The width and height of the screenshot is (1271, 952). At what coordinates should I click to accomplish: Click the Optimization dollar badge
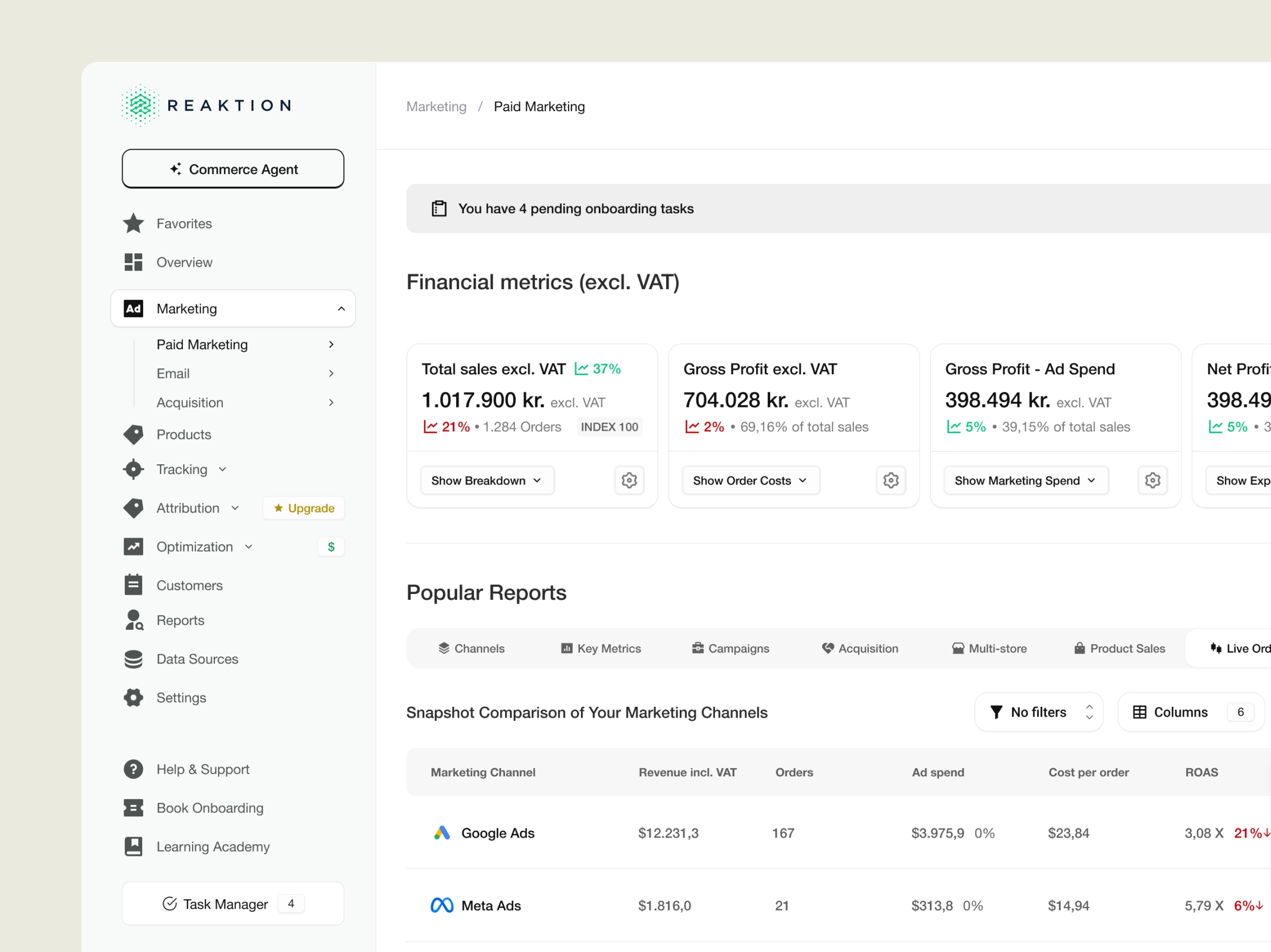pyautogui.click(x=331, y=546)
